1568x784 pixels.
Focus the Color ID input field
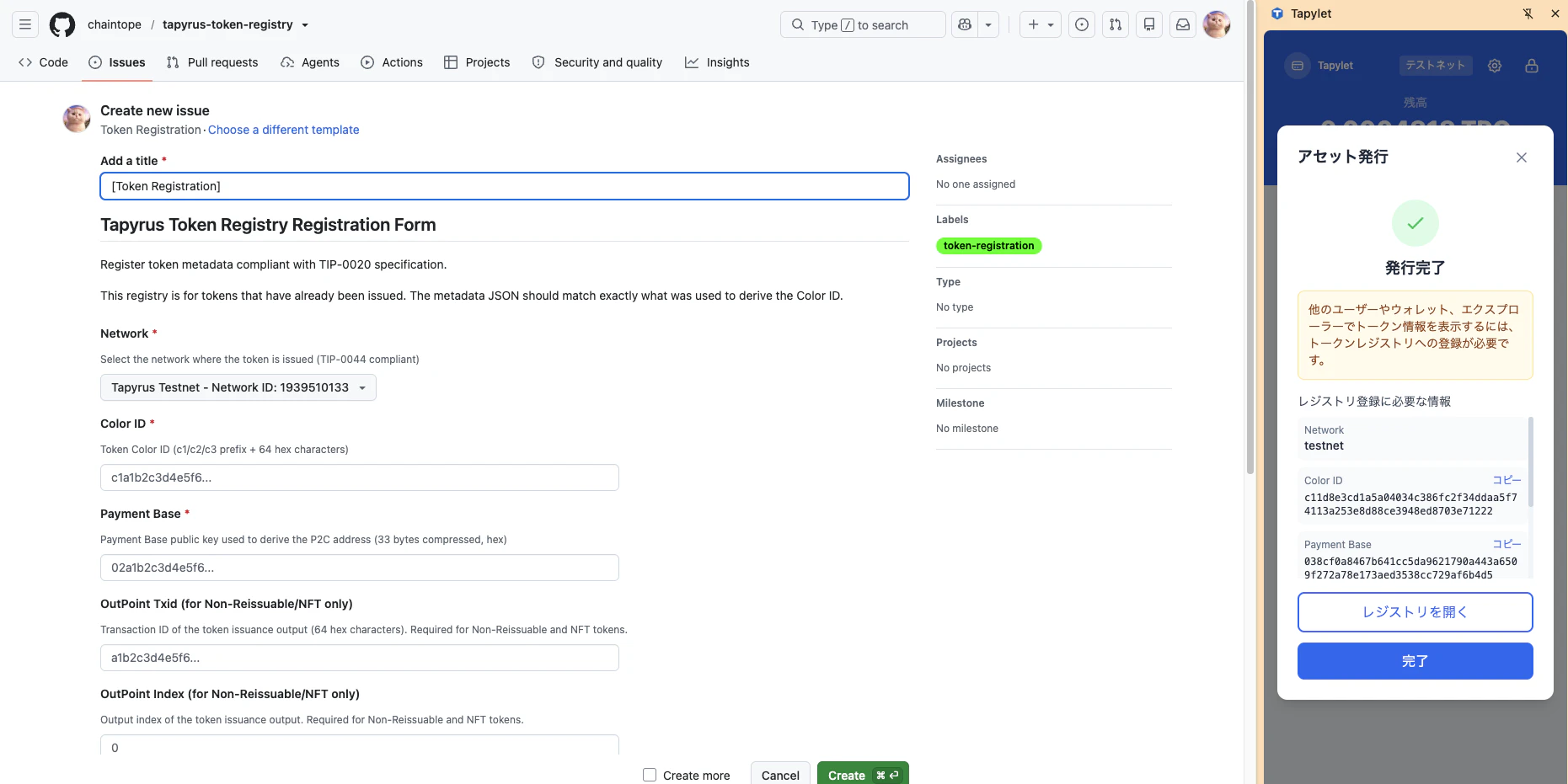click(360, 477)
